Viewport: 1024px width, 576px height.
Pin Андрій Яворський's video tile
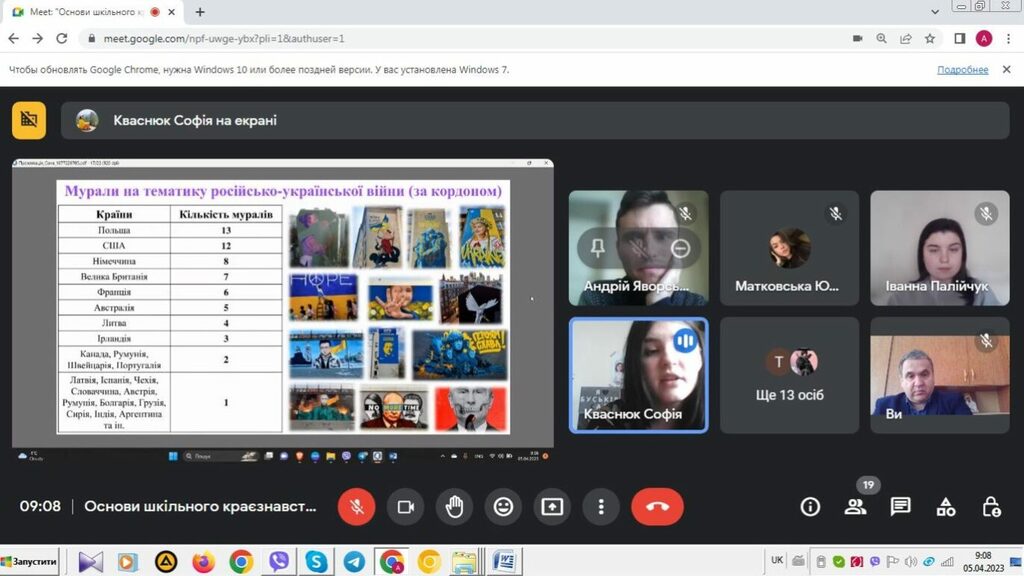pyautogui.click(x=598, y=248)
